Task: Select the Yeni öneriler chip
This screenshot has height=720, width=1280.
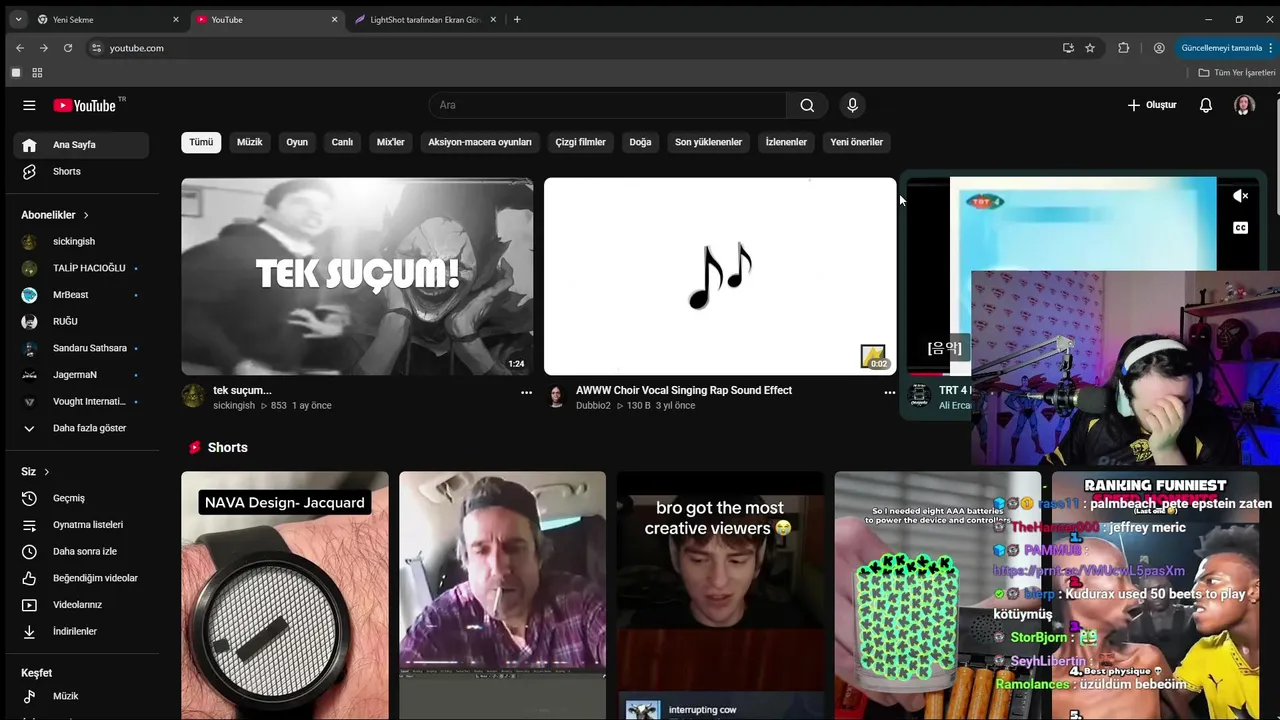Action: (857, 142)
